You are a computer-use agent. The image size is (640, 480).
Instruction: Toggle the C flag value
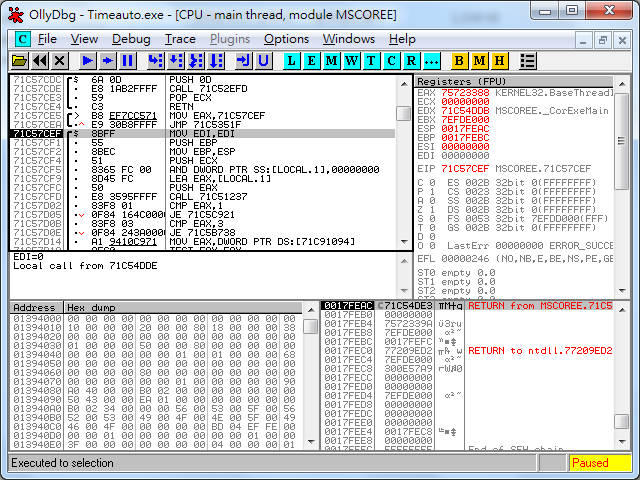pos(432,182)
